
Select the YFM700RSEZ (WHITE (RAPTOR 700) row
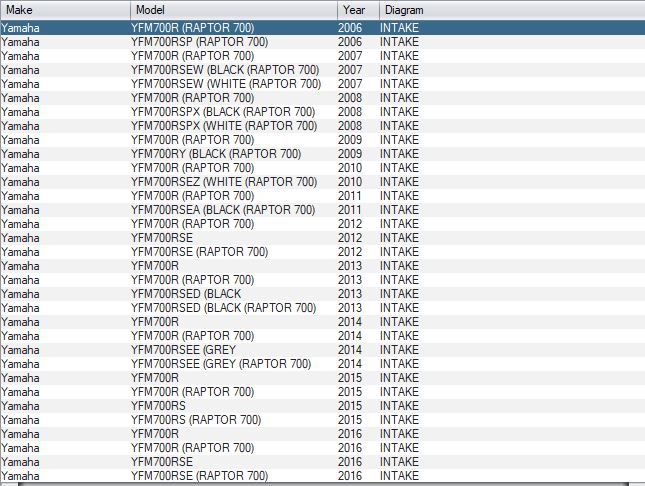pos(322,181)
